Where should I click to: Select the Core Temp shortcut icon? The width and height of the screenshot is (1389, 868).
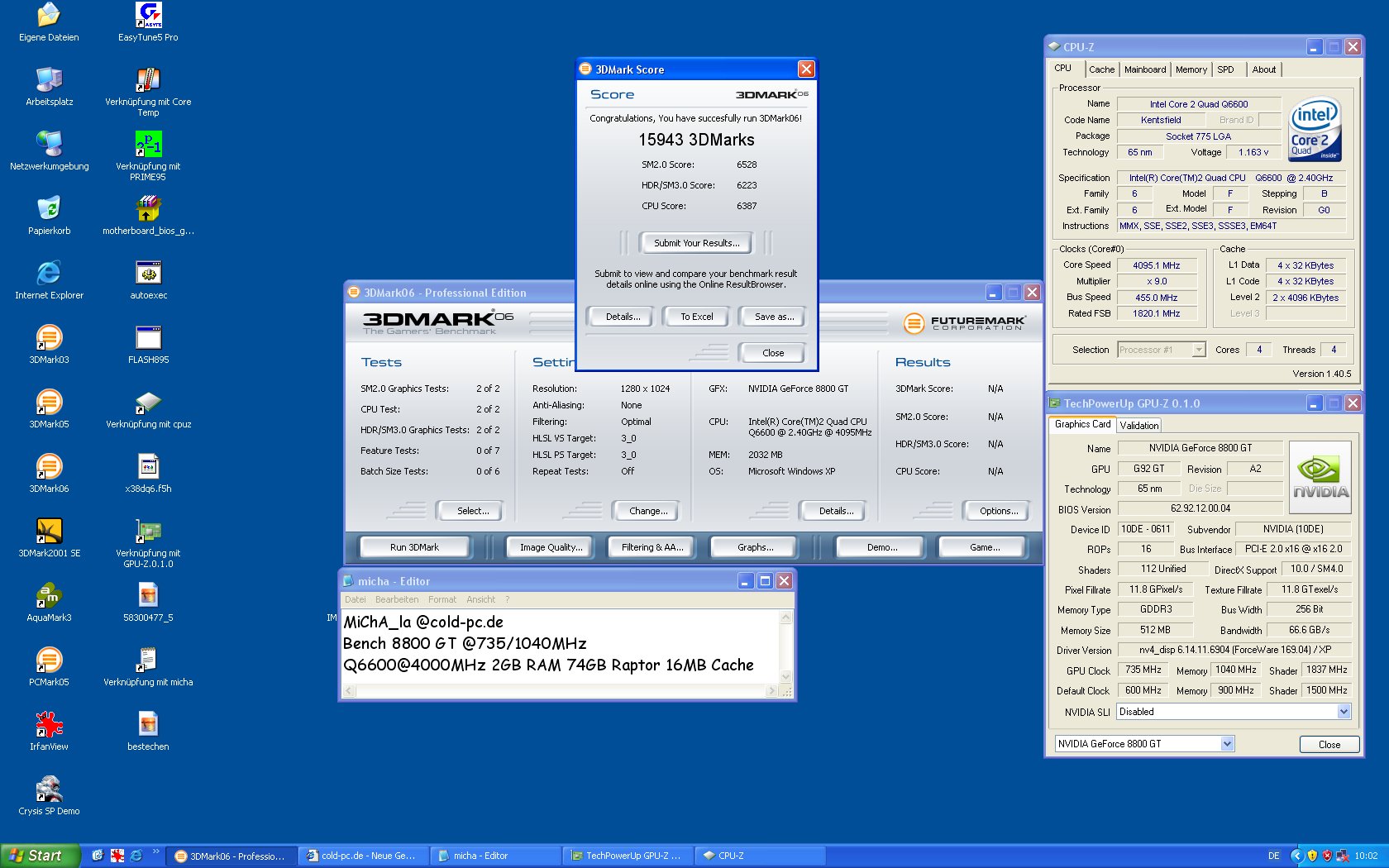pyautogui.click(x=148, y=92)
